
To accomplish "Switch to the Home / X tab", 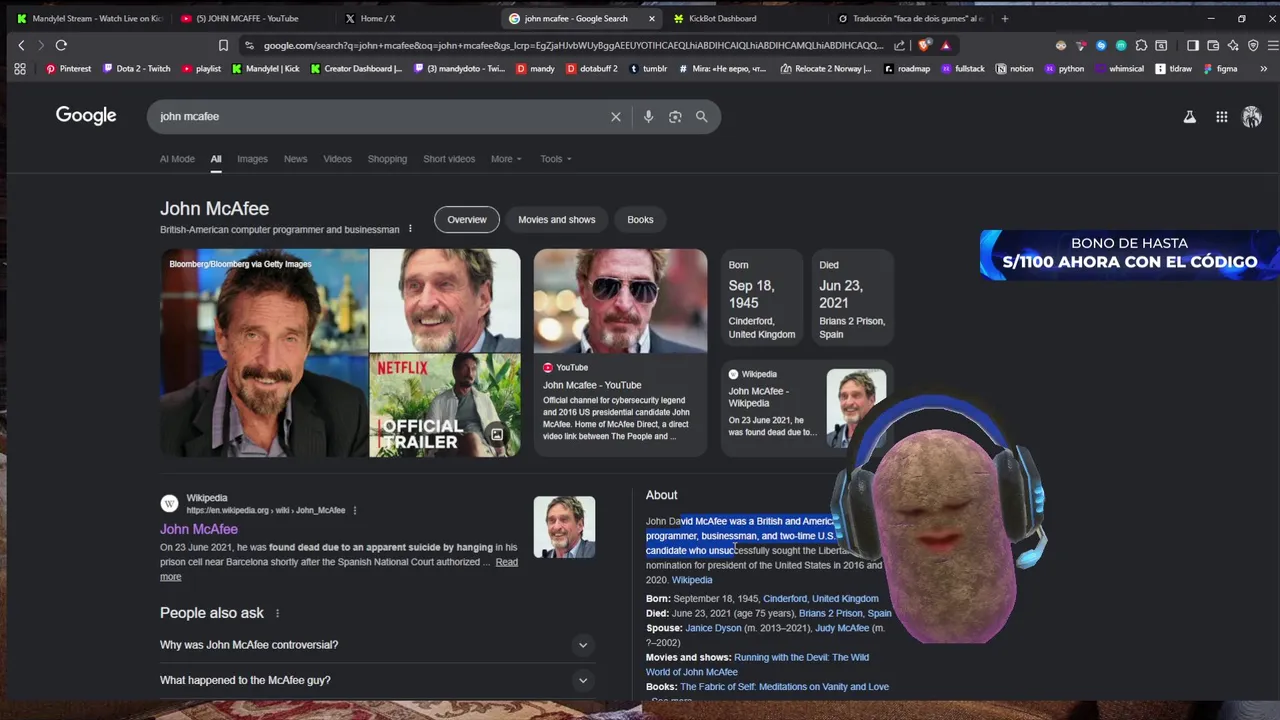I will tap(417, 18).
